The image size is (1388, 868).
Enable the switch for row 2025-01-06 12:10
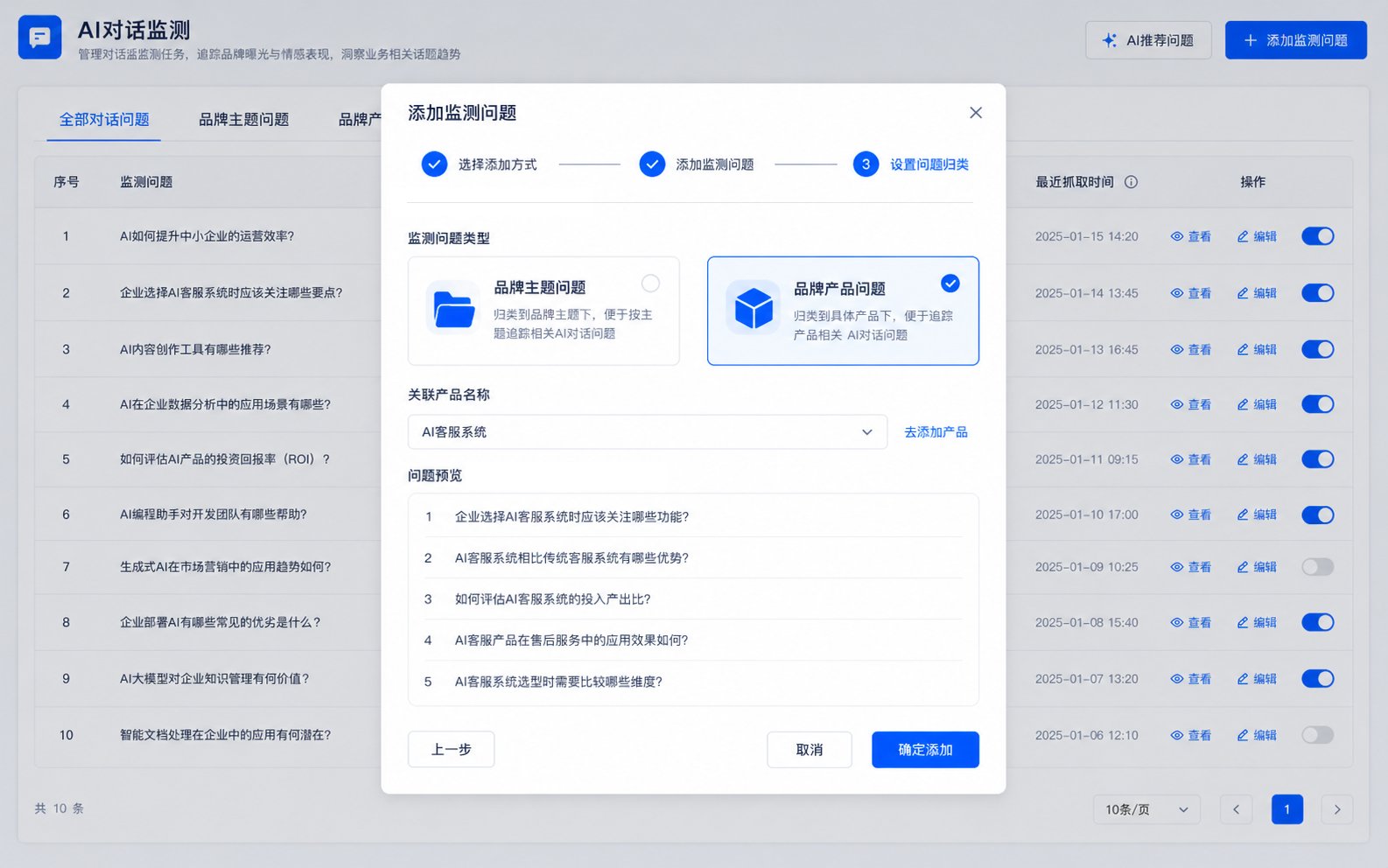[1317, 735]
